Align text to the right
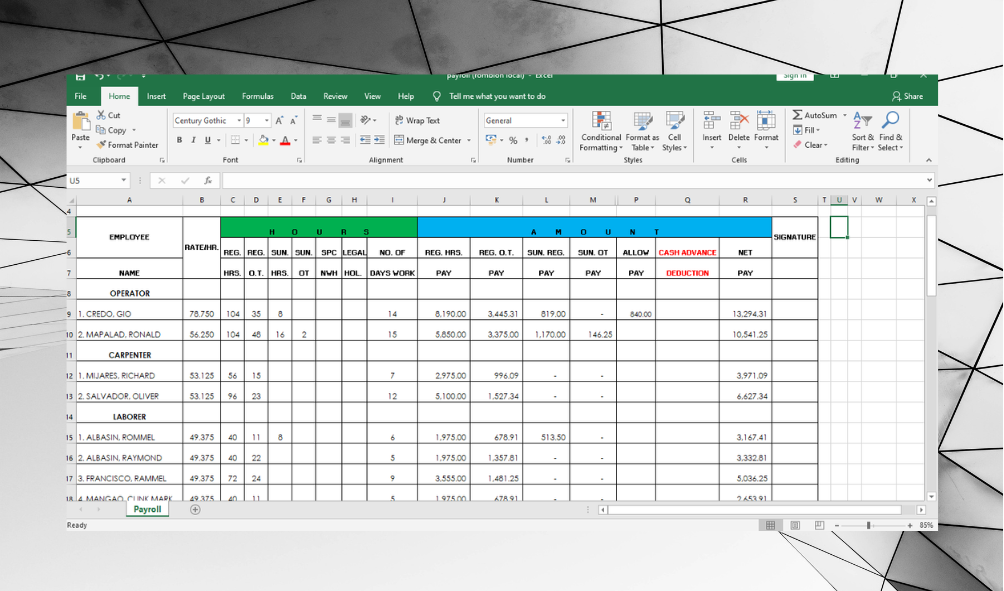The height and width of the screenshot is (591, 1004). click(x=345, y=140)
